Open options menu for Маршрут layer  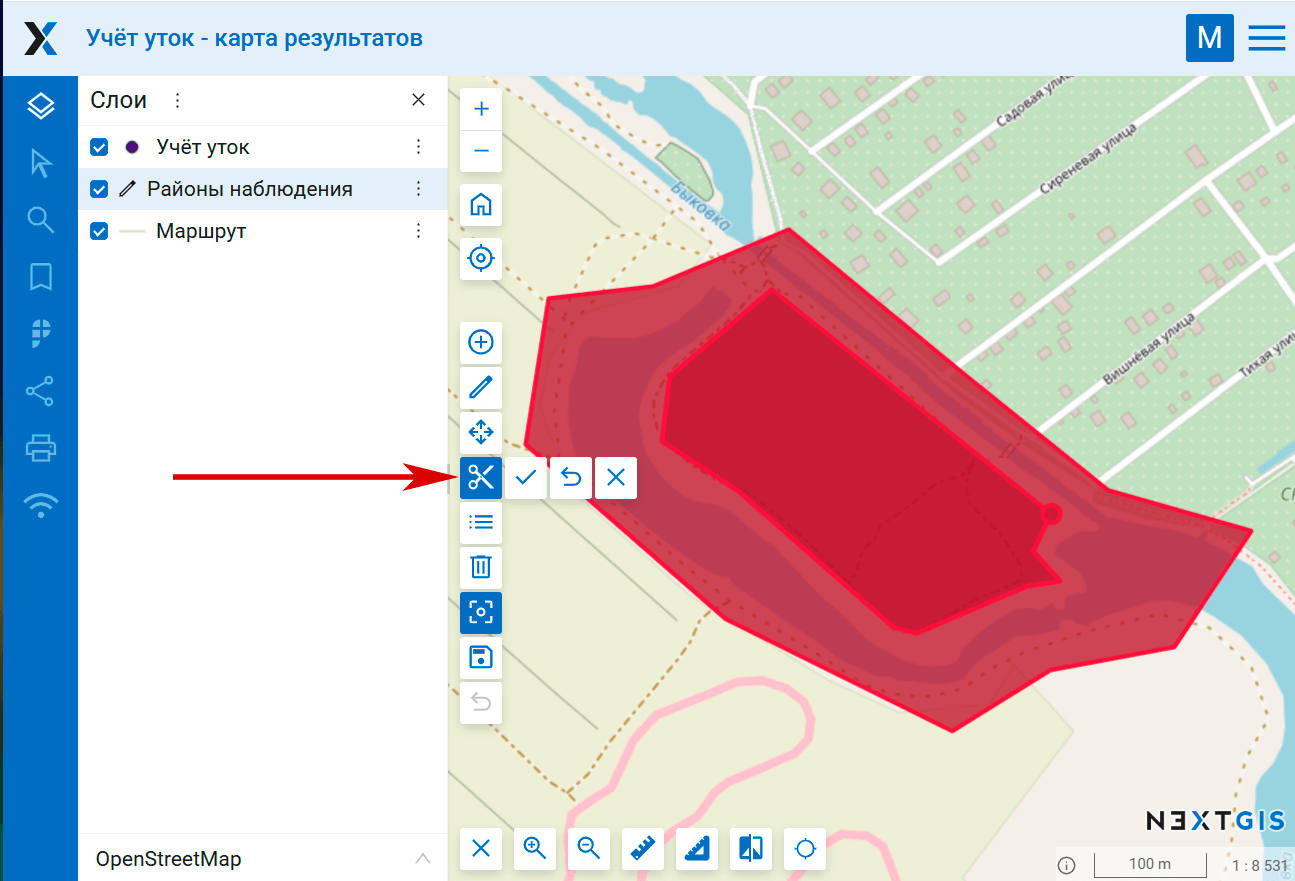coord(419,231)
